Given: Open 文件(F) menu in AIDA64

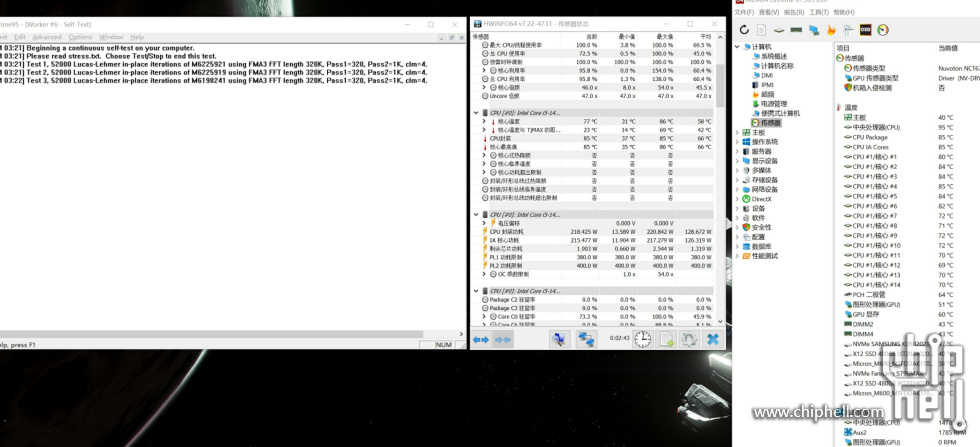Looking at the screenshot, I should pos(744,13).
